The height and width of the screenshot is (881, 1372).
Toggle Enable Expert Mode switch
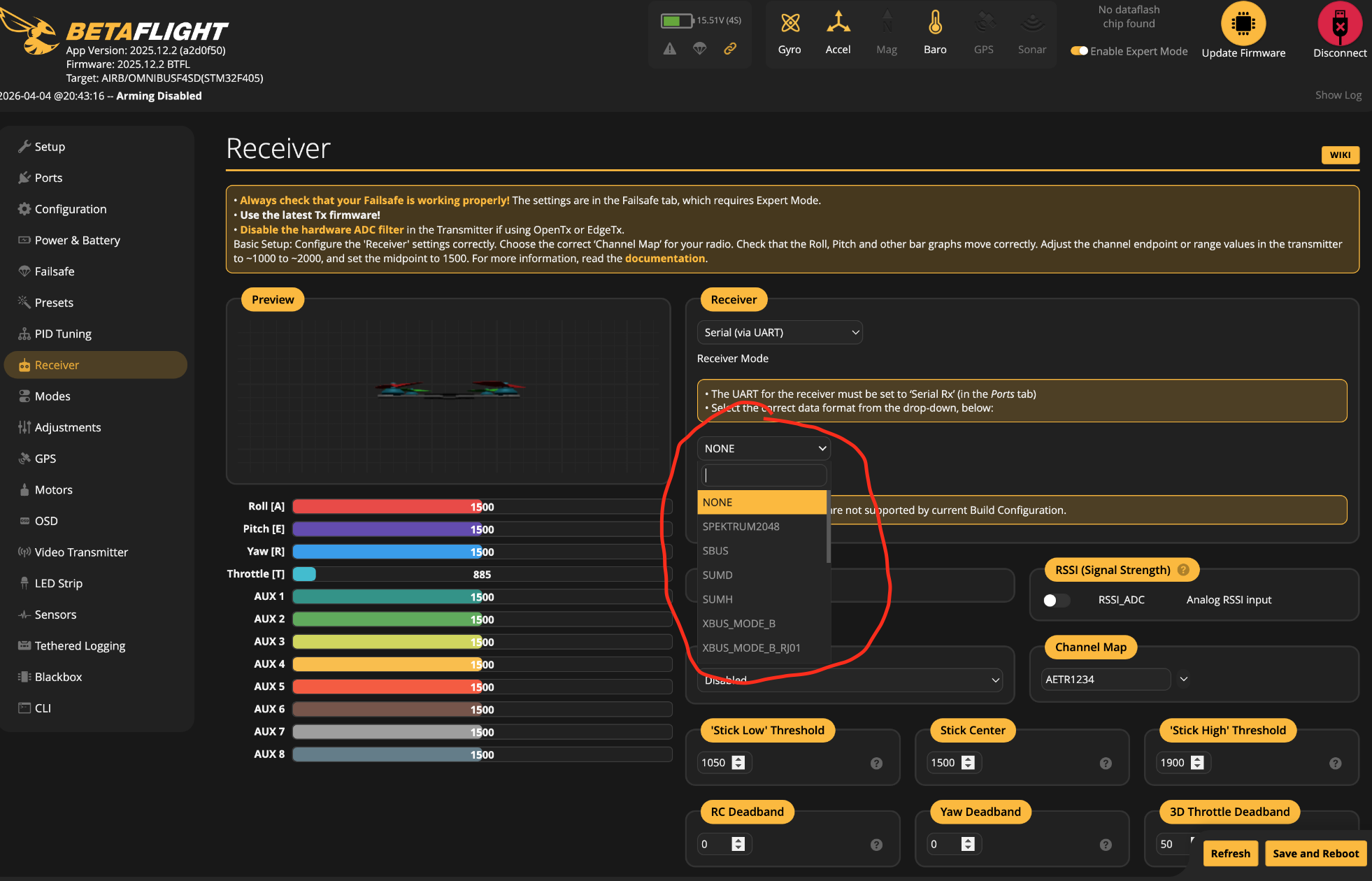coord(1079,51)
